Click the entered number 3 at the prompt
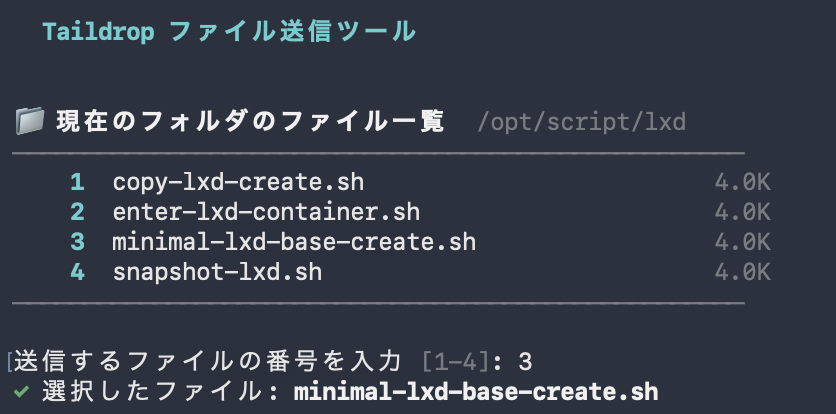This screenshot has width=836, height=414. click(525, 360)
